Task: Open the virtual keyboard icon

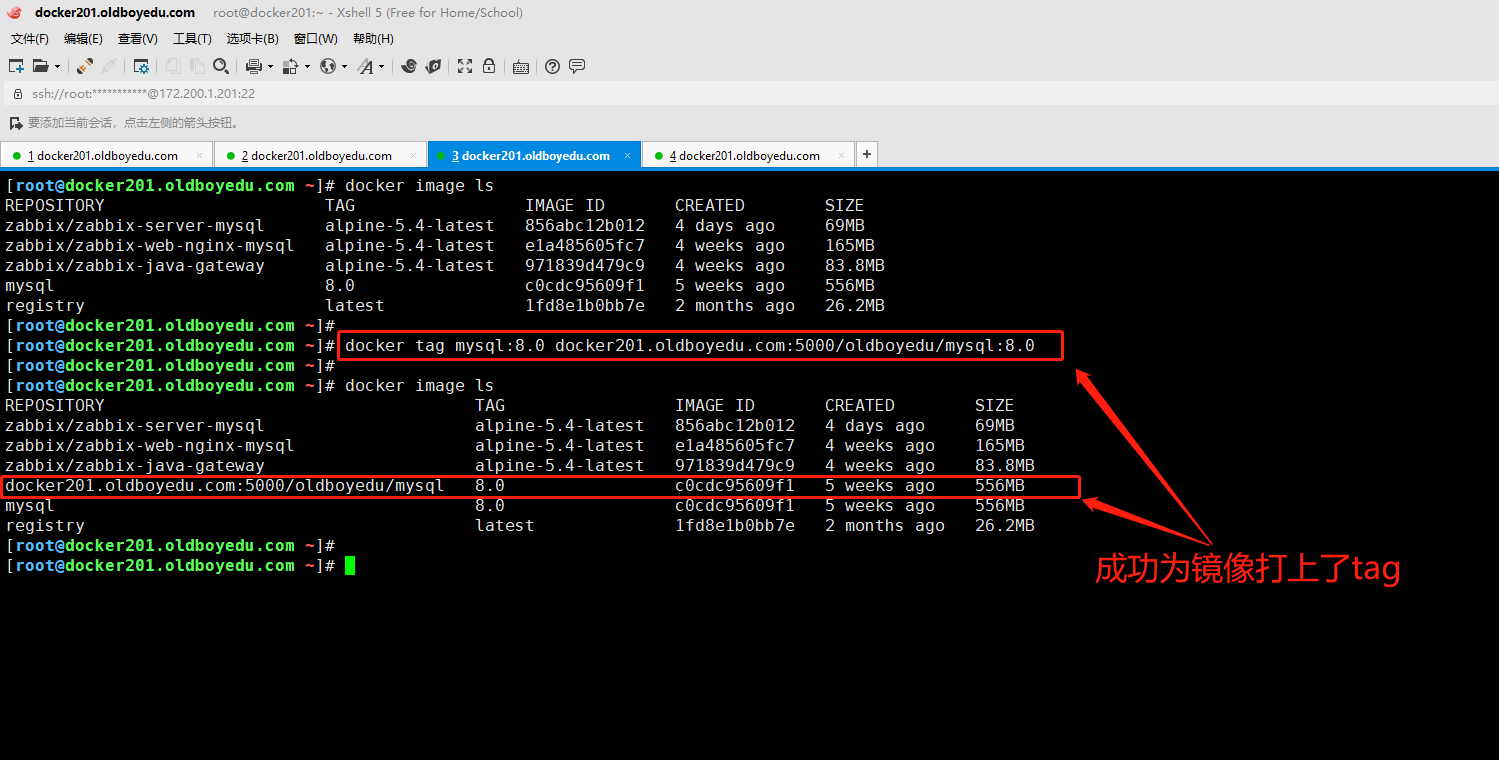Action: pos(520,66)
